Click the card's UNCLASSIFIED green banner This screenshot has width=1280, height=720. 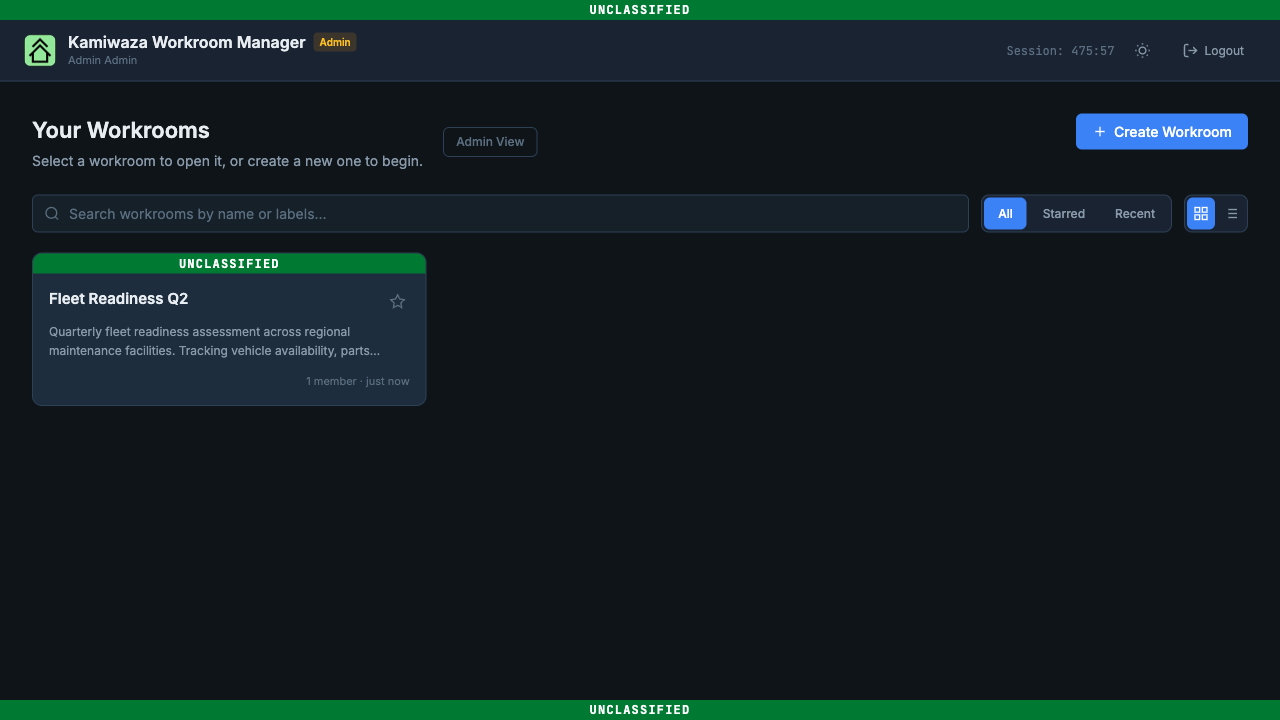click(229, 264)
